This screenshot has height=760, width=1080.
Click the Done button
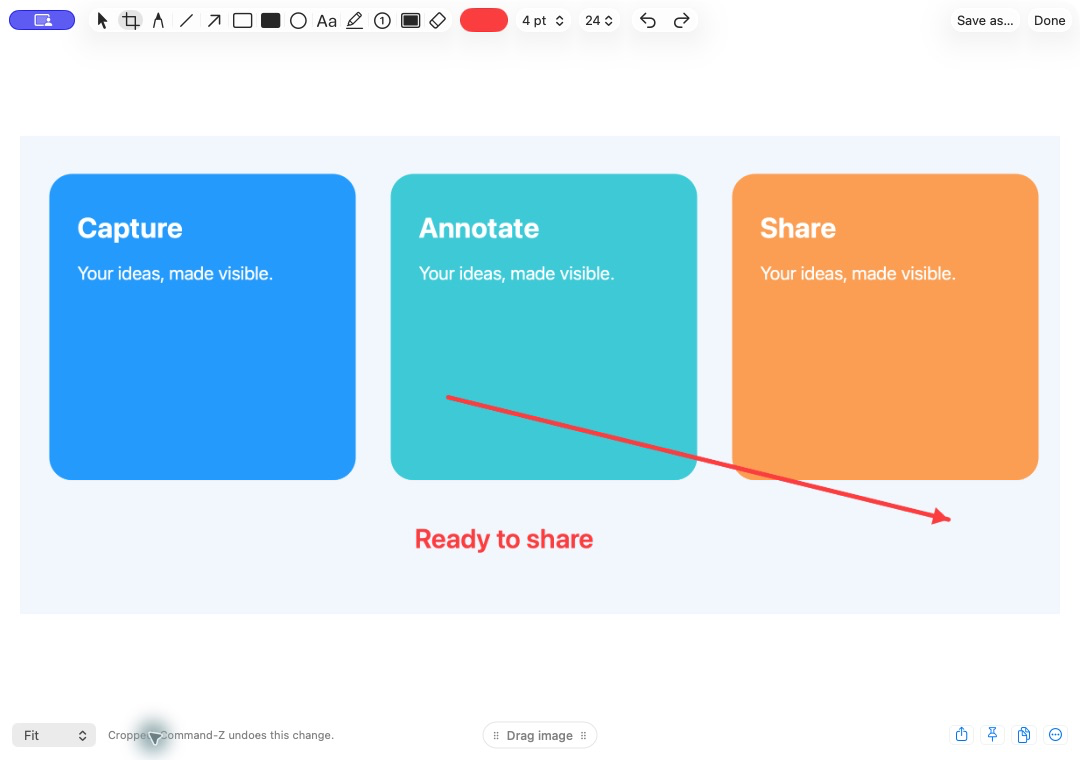tap(1049, 21)
